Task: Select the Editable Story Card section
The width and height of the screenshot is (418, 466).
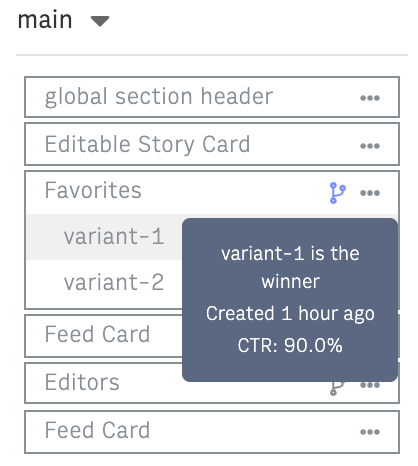Action: pyautogui.click(x=212, y=144)
